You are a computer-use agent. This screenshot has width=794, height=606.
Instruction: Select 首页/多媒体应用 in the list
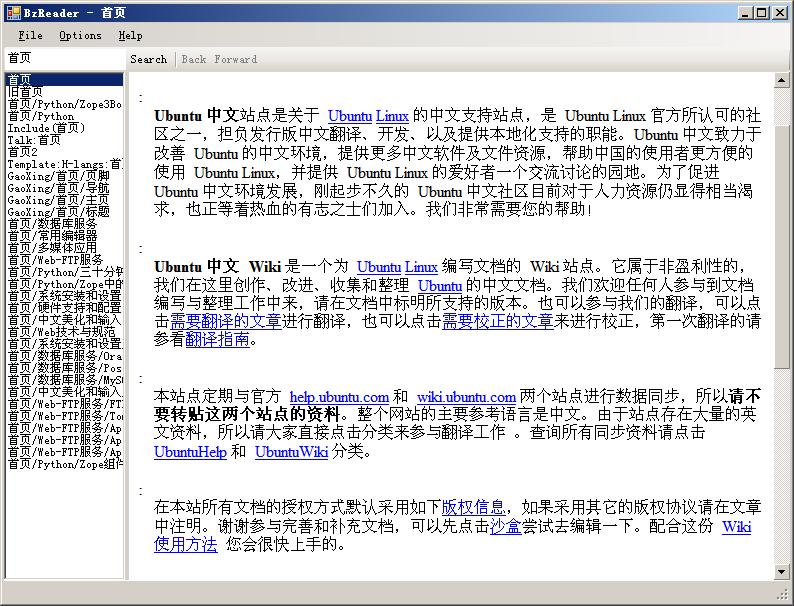(64, 248)
